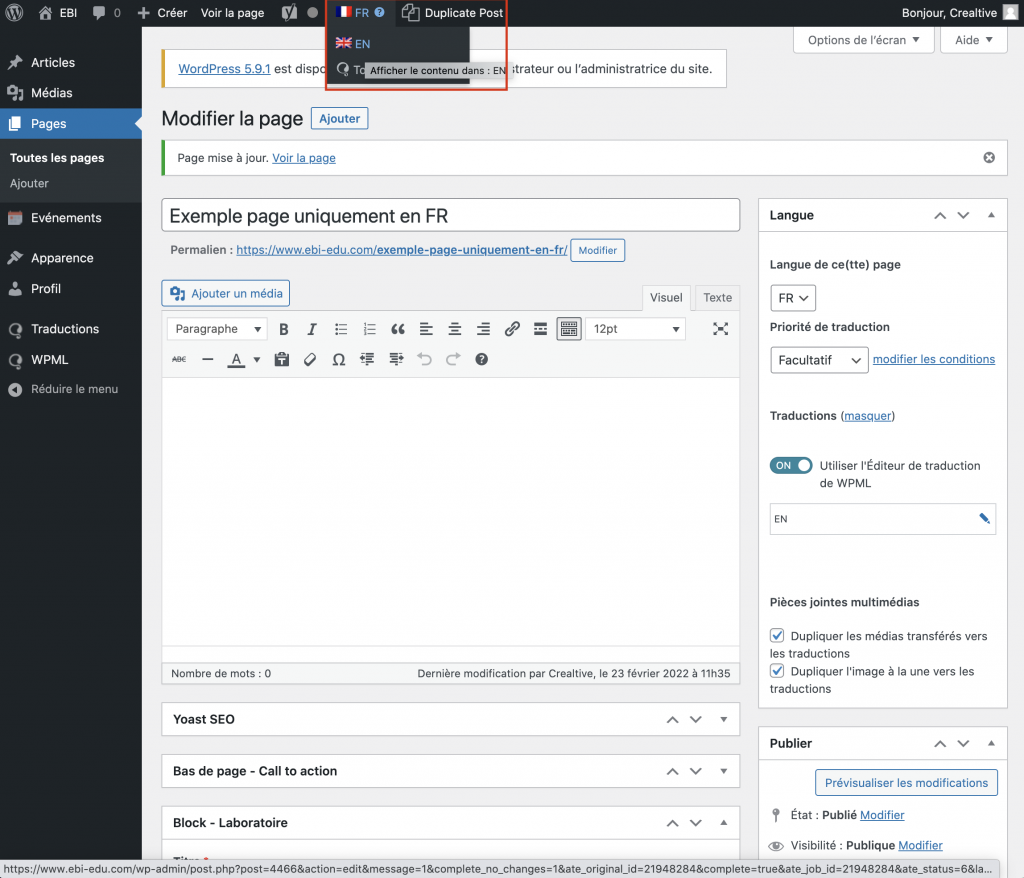Align text left
Image resolution: width=1024 pixels, height=878 pixels.
coord(426,329)
